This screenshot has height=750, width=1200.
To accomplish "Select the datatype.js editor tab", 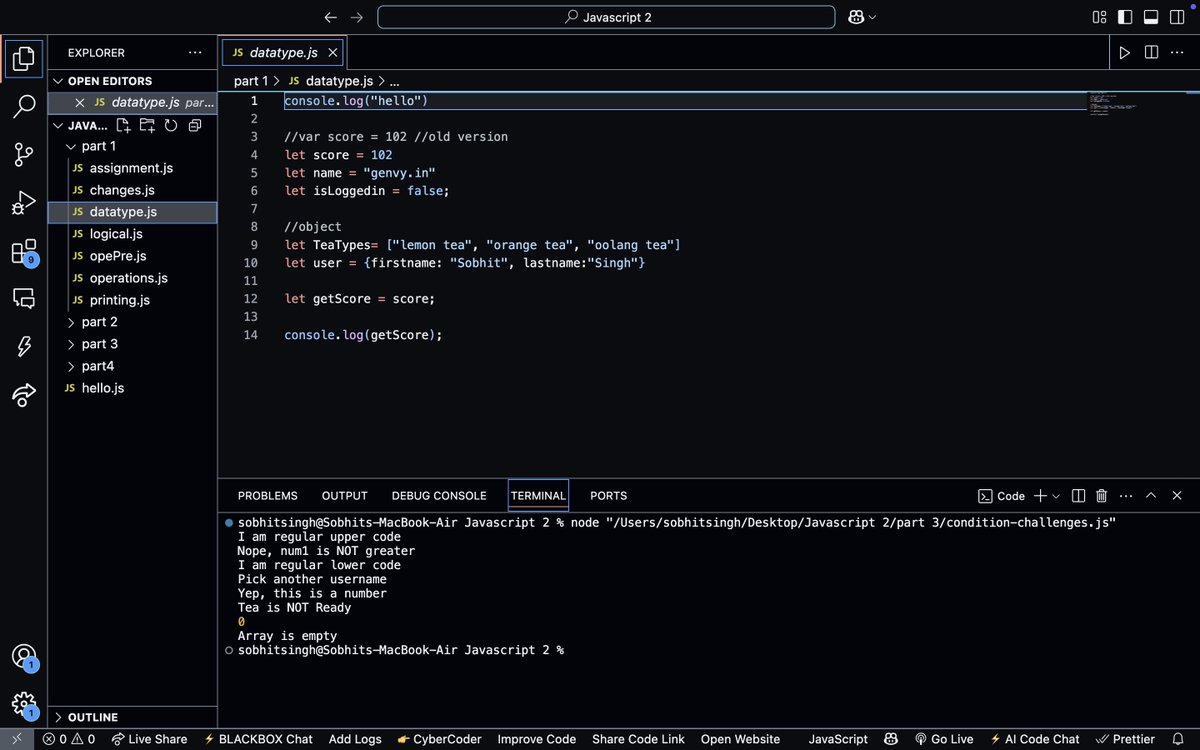I will [x=284, y=52].
